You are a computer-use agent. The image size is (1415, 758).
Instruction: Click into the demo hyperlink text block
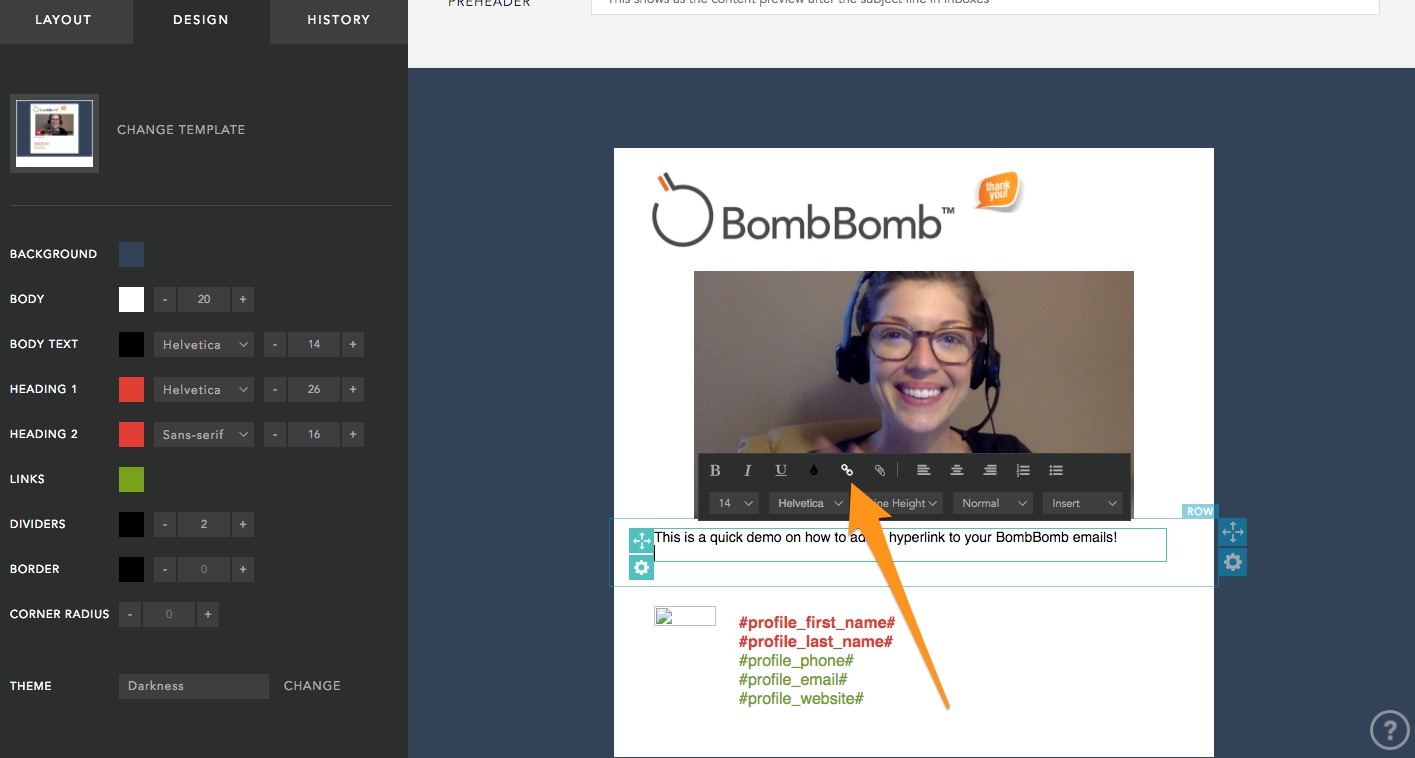909,544
